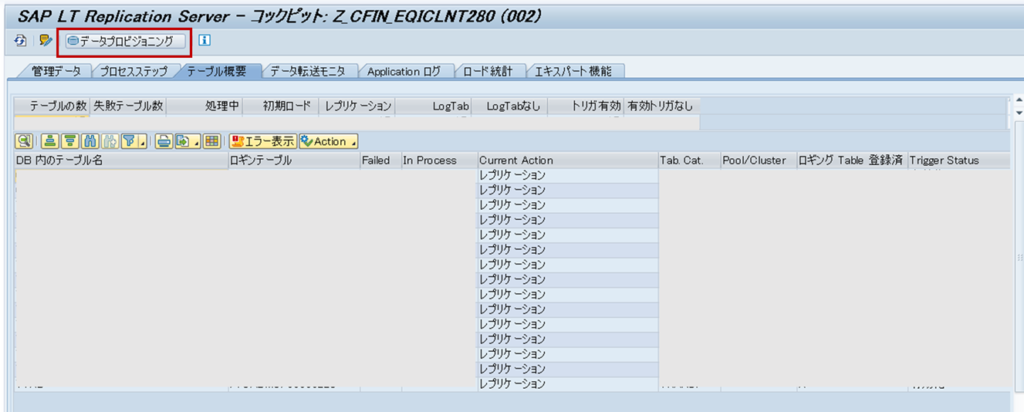The image size is (1024, 412).
Task: Click the refresh icon in the top toolbar
Action: (x=20, y=40)
